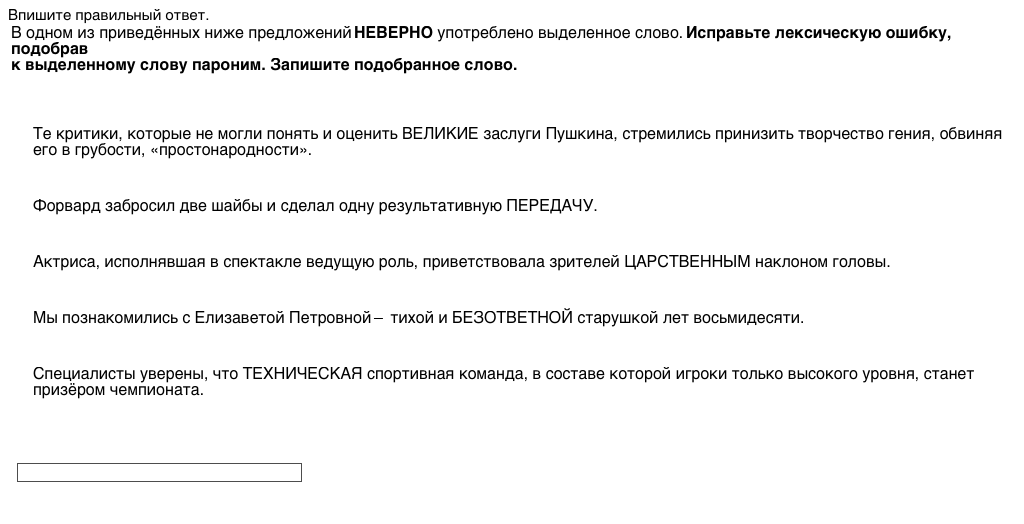Click the bold text «Запишите подобранное слово.»
Image resolution: width=1024 pixels, height=524 pixels.
[x=394, y=65]
